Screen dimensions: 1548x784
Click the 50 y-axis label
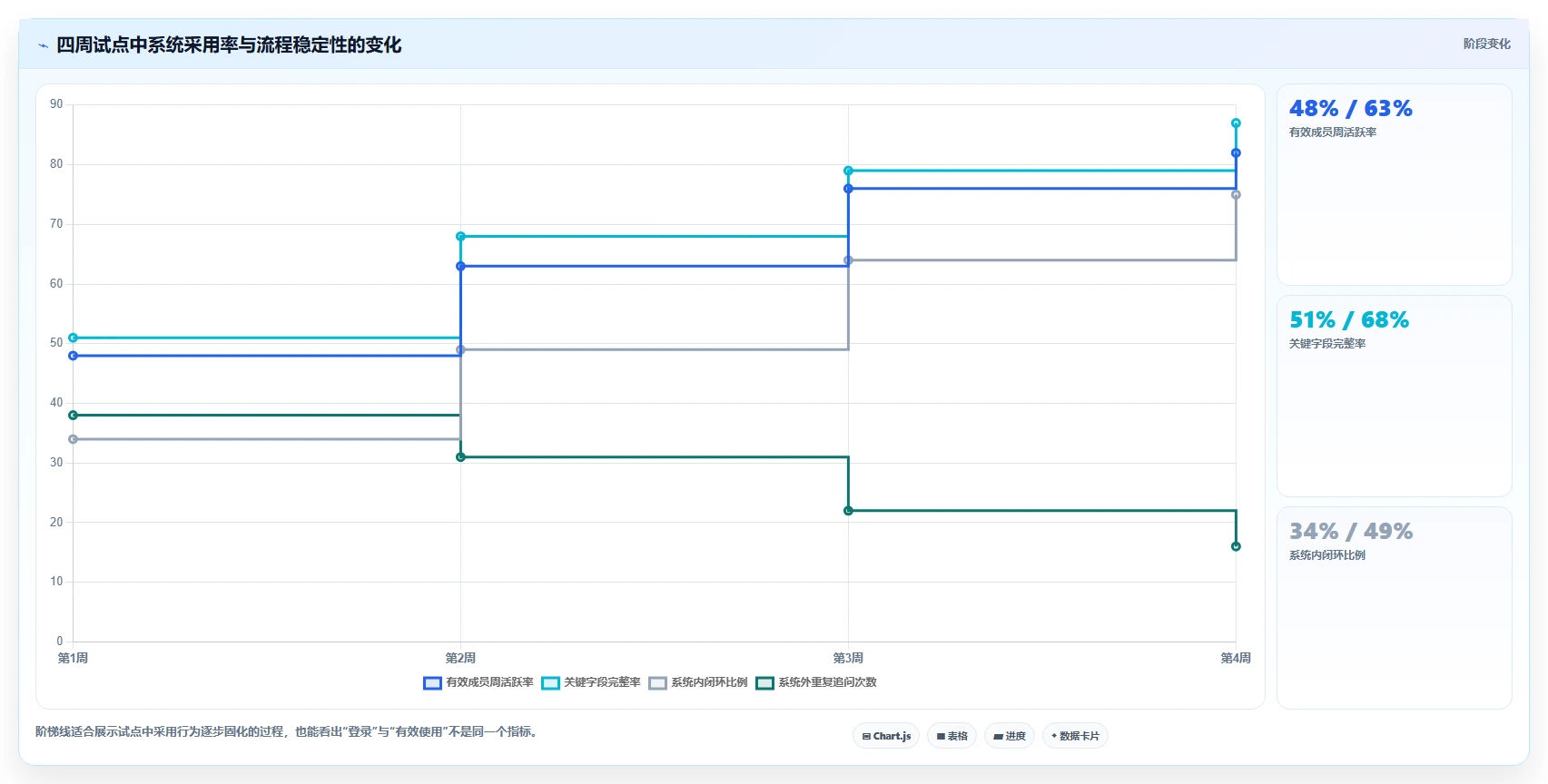56,343
